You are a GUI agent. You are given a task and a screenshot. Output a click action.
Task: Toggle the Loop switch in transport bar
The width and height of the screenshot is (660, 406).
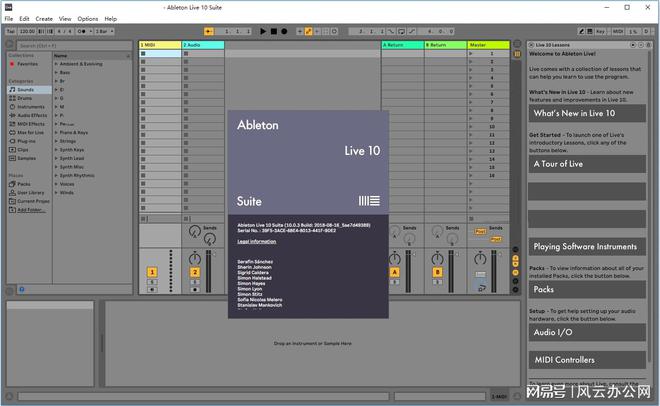click(401, 31)
